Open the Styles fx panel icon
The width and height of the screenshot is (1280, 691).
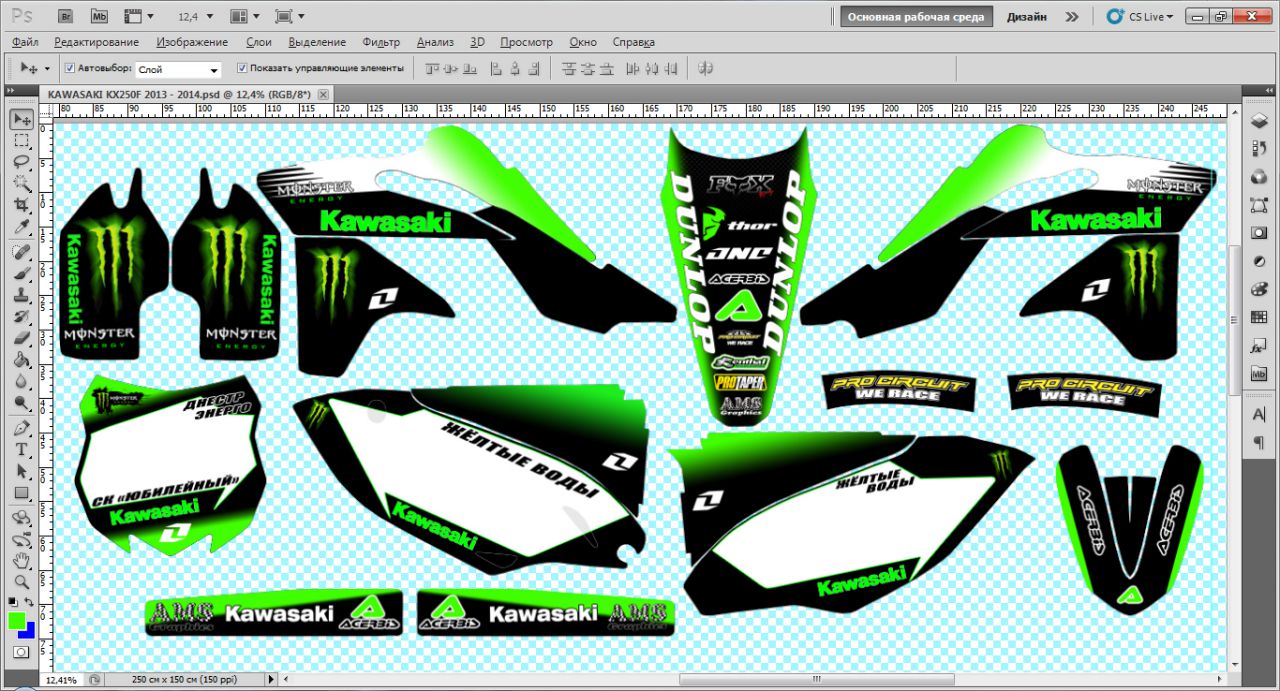point(1259,346)
